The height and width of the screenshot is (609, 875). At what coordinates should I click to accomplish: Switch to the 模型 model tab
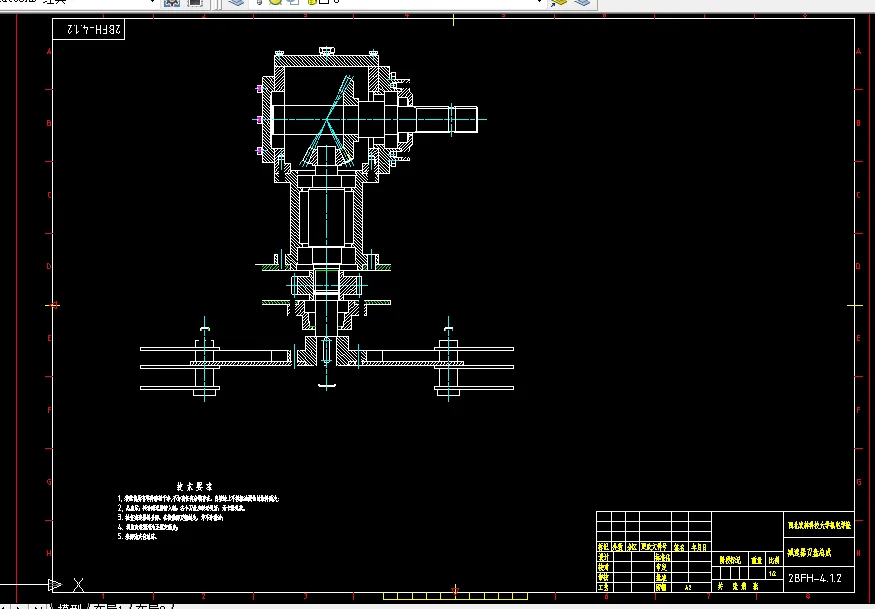pos(70,606)
